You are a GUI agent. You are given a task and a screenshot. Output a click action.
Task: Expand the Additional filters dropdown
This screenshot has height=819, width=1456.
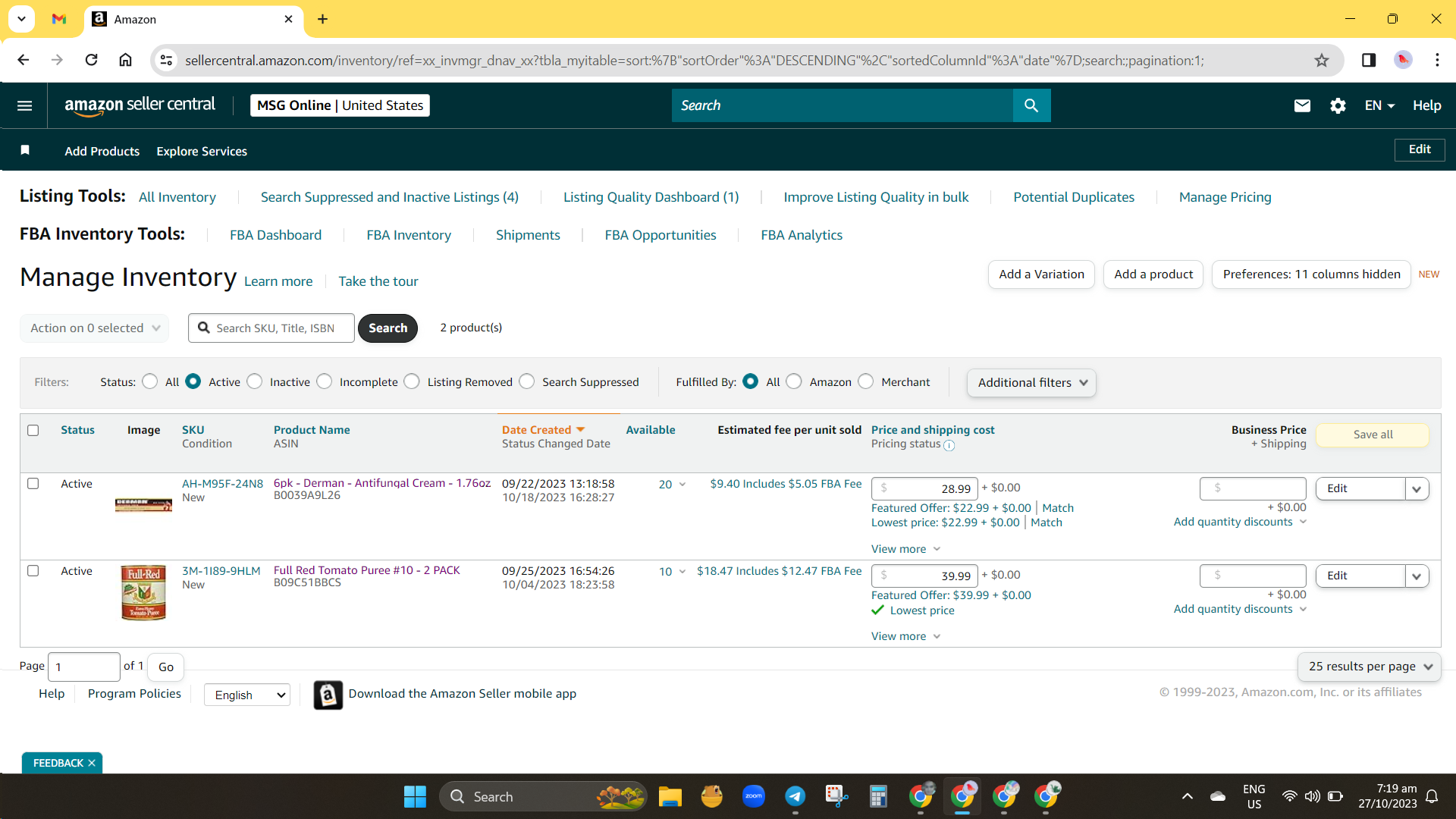click(1031, 383)
